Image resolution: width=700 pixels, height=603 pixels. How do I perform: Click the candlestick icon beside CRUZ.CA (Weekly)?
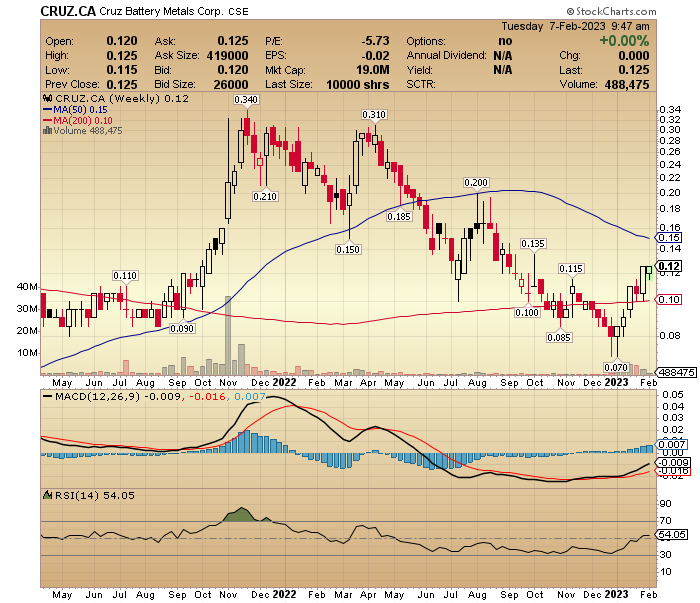coord(47,98)
